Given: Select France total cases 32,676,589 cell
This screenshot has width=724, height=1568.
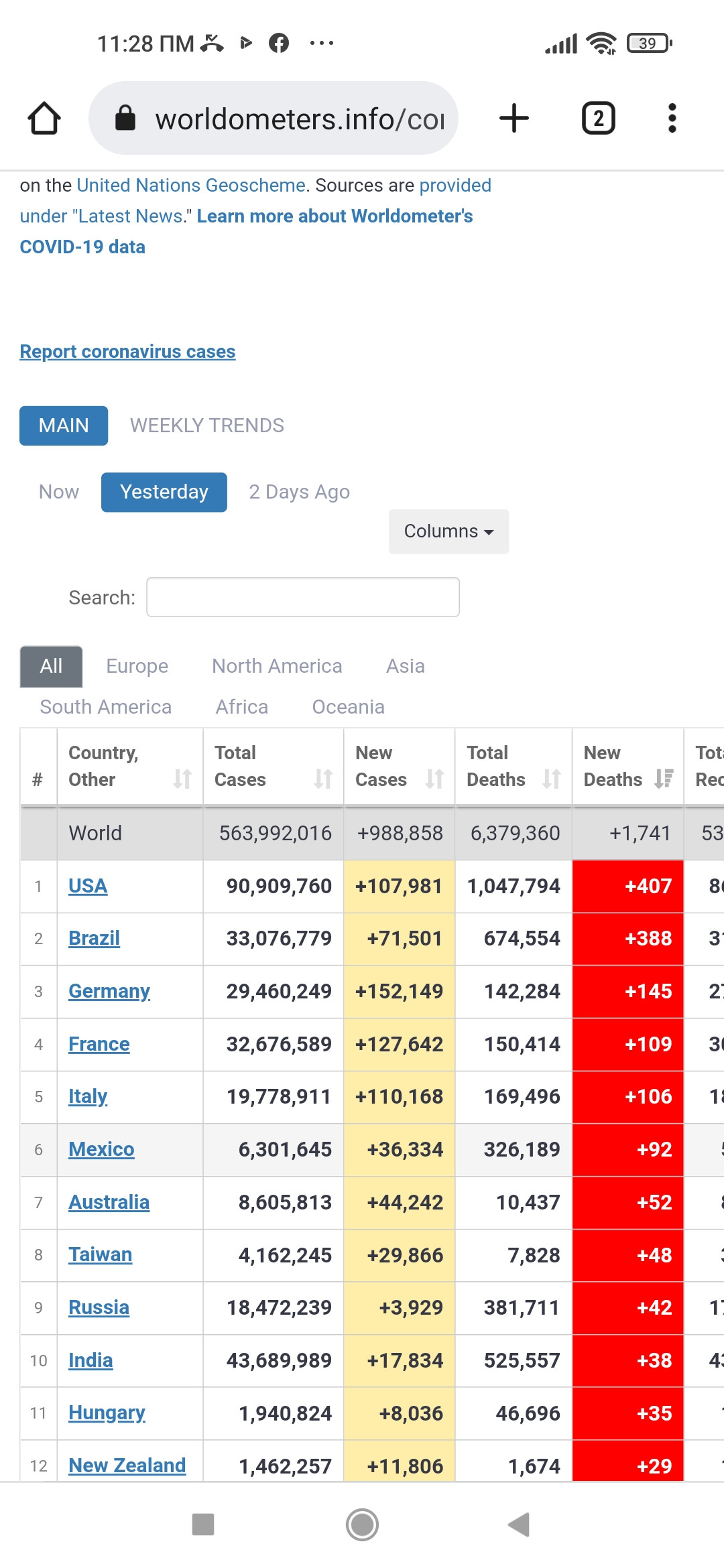Looking at the screenshot, I should [274, 1044].
